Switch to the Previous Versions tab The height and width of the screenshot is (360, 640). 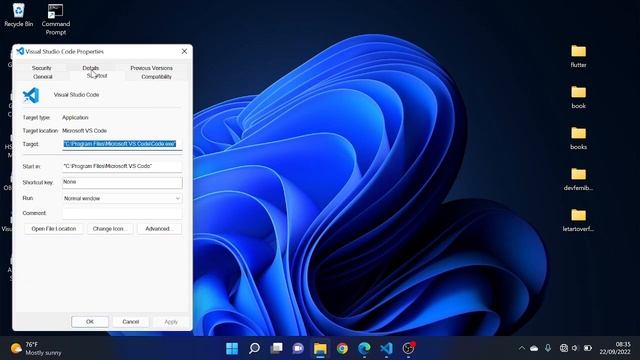(151, 68)
